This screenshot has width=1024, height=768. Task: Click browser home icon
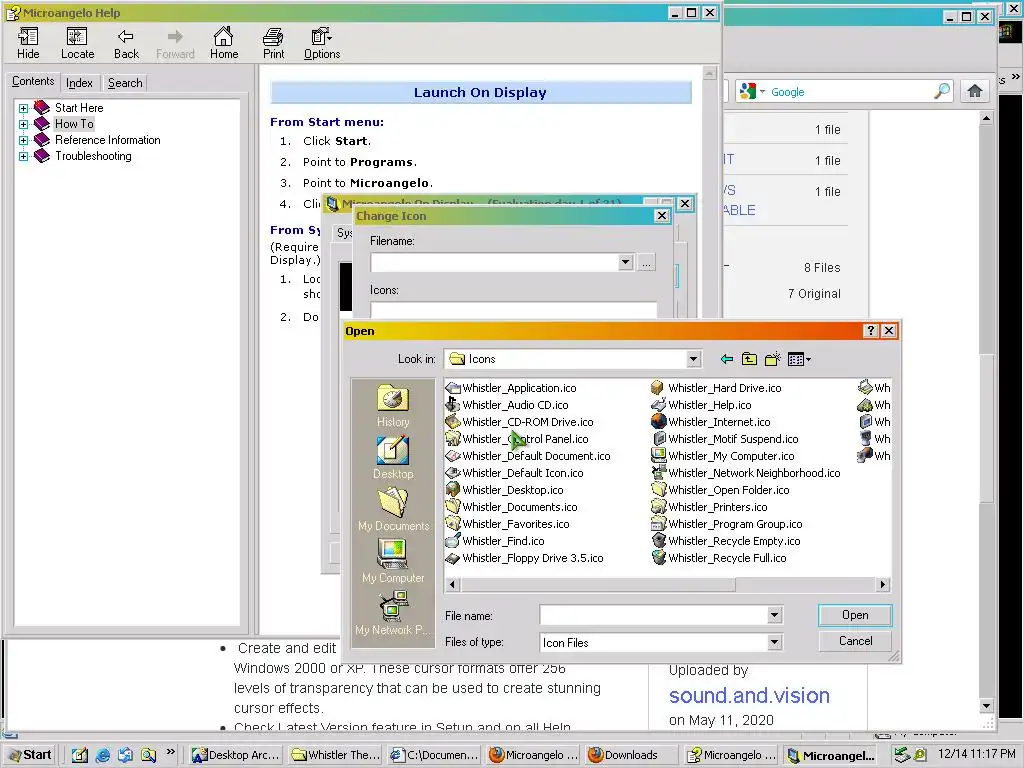point(974,91)
